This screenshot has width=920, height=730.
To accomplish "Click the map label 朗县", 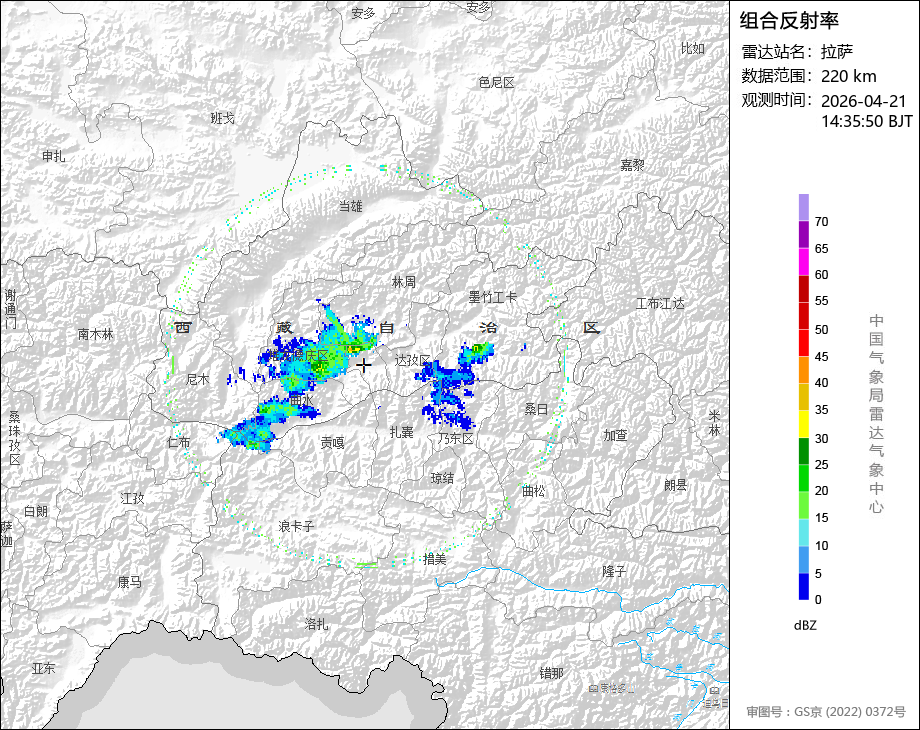I will [x=675, y=485].
